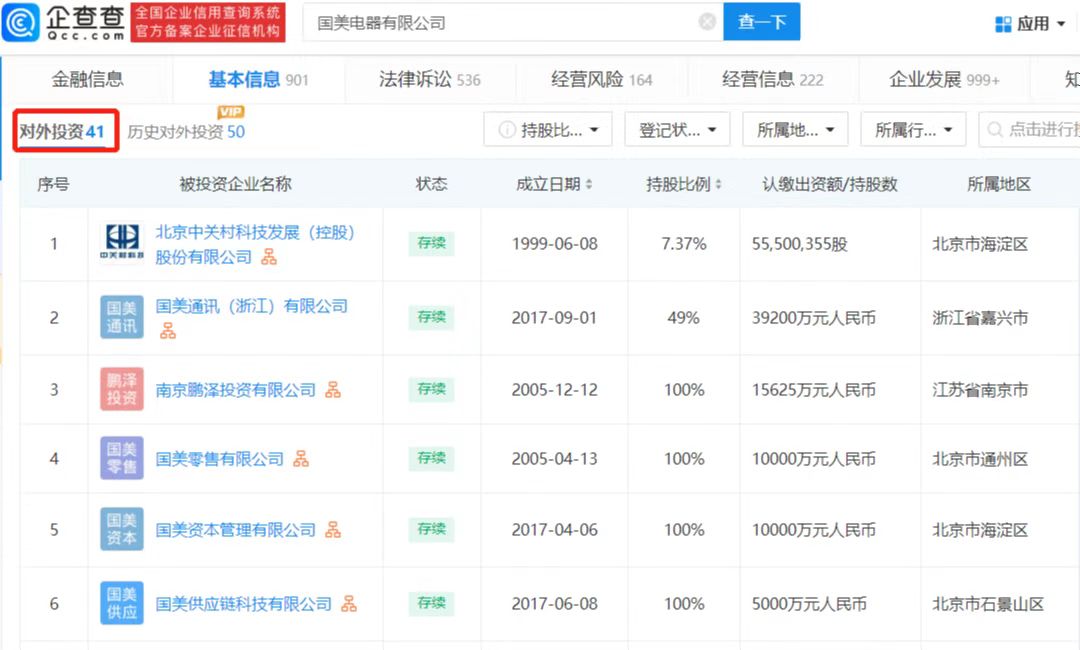Open equity structure icon for 国美资本管理

(333, 530)
